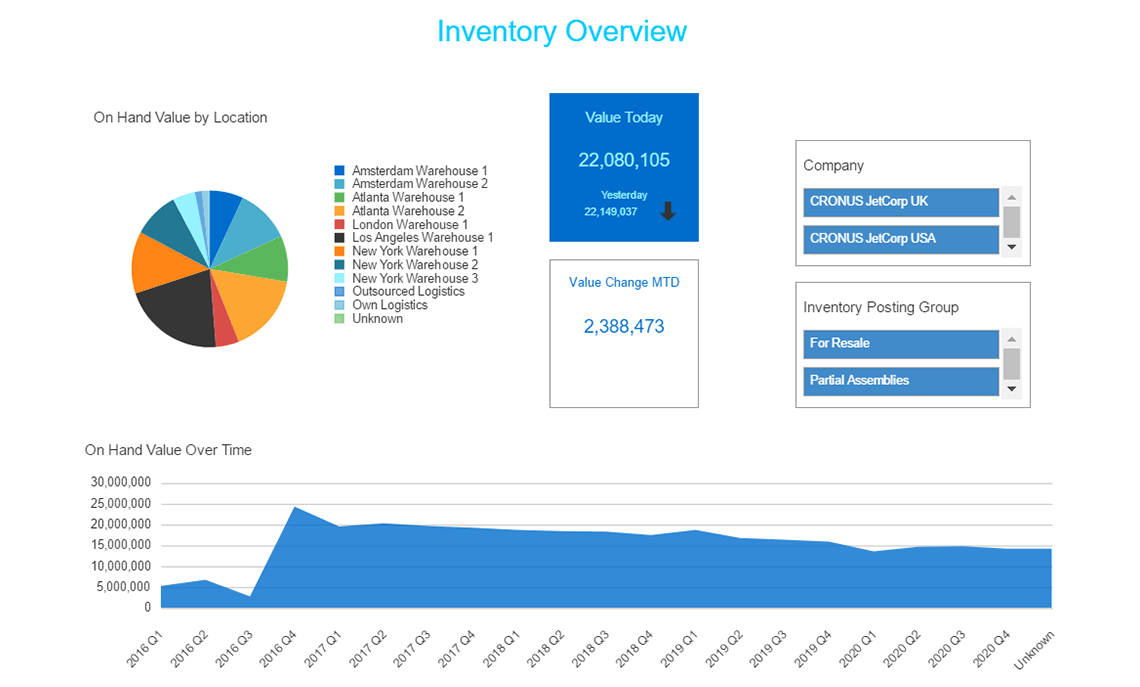Click the 2016 Q4 axis label
This screenshot has height=687, width=1140.
coord(280,648)
